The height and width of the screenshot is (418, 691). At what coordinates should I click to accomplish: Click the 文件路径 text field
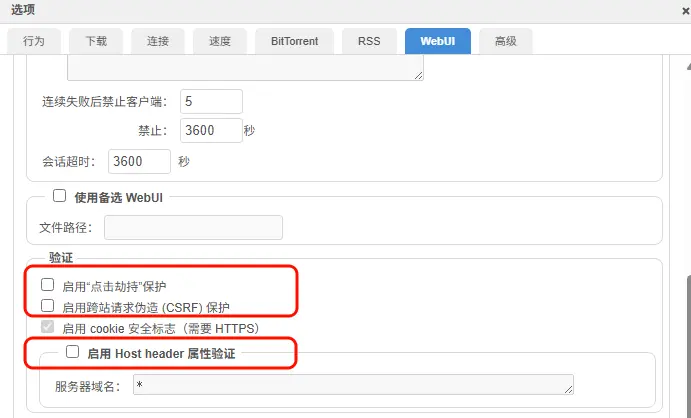(193, 227)
